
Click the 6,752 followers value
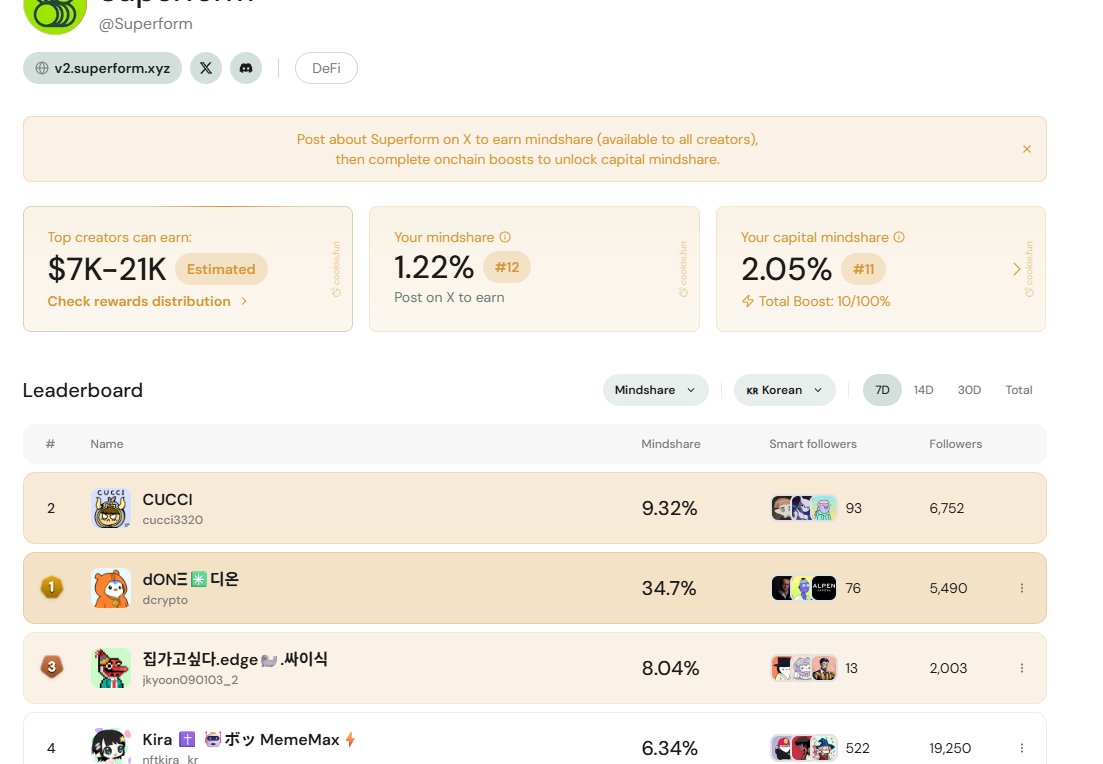(x=947, y=508)
